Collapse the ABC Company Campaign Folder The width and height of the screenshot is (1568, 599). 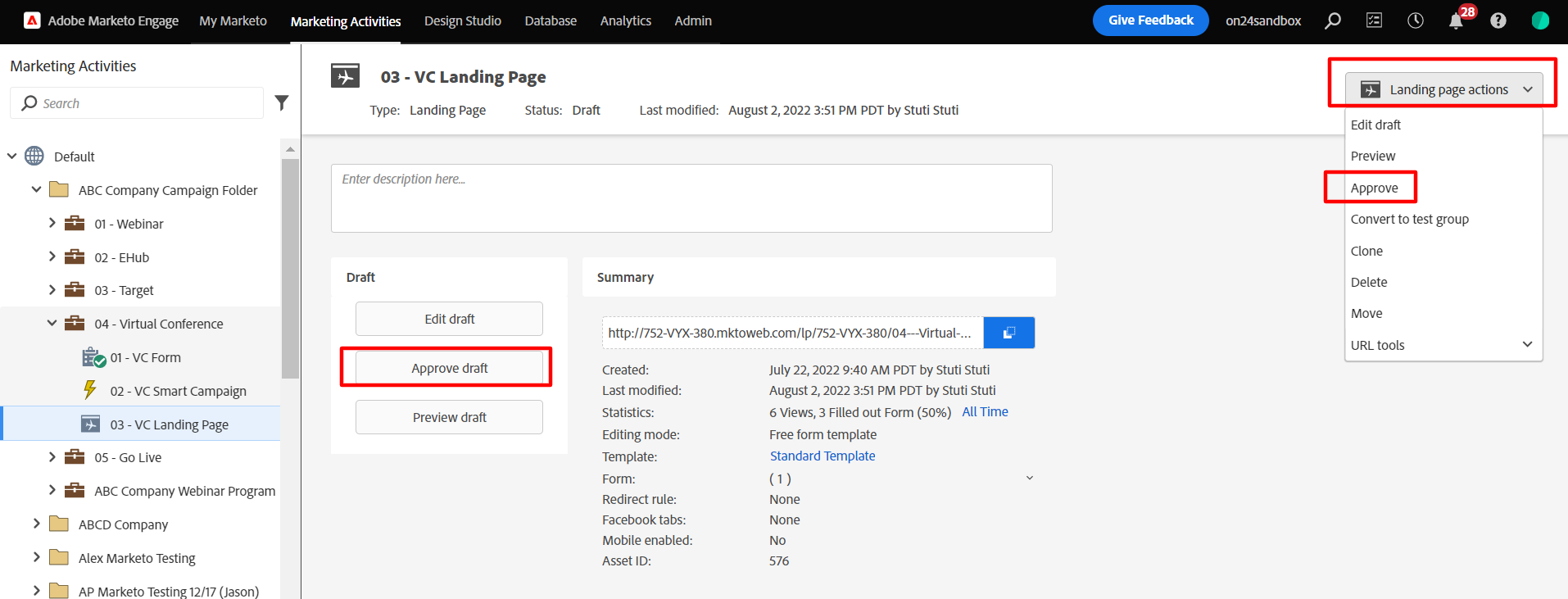(36, 189)
